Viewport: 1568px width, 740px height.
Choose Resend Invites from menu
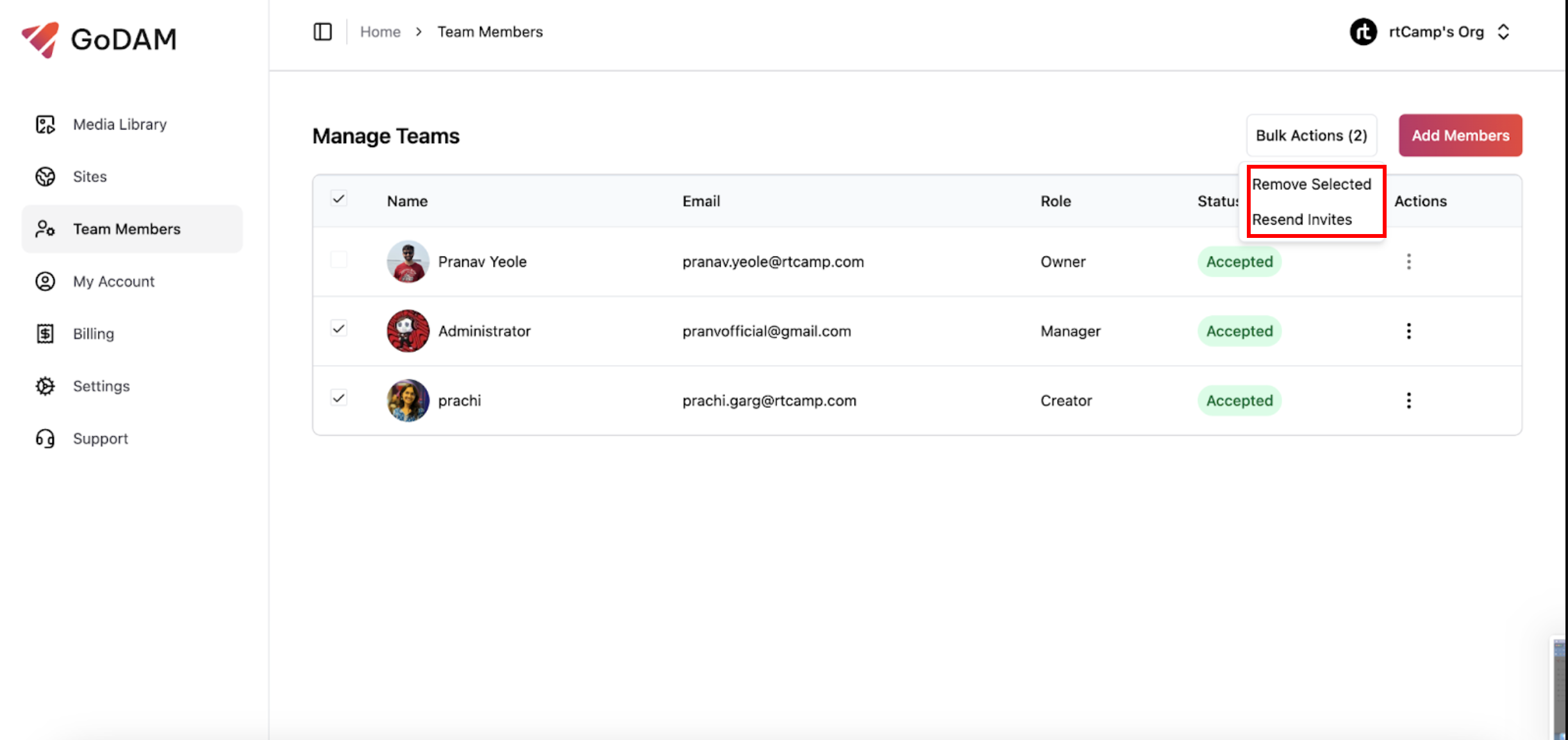pyautogui.click(x=1301, y=219)
